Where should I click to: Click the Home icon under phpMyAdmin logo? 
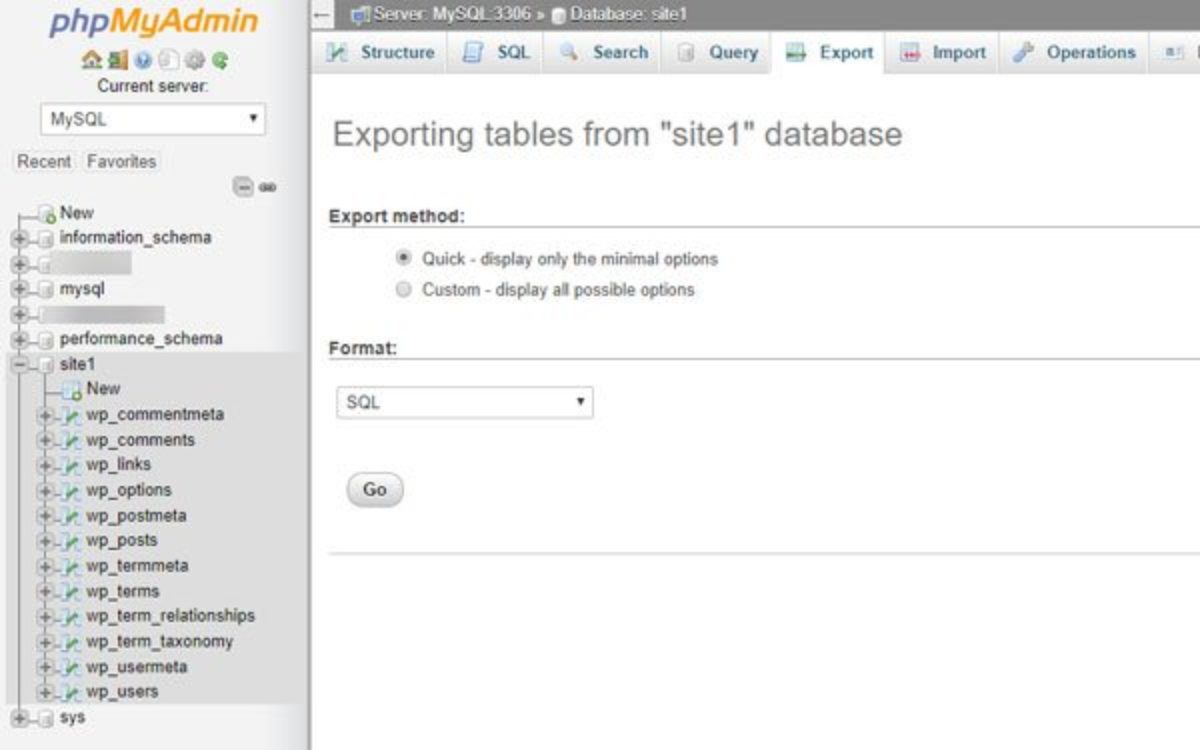tap(92, 60)
